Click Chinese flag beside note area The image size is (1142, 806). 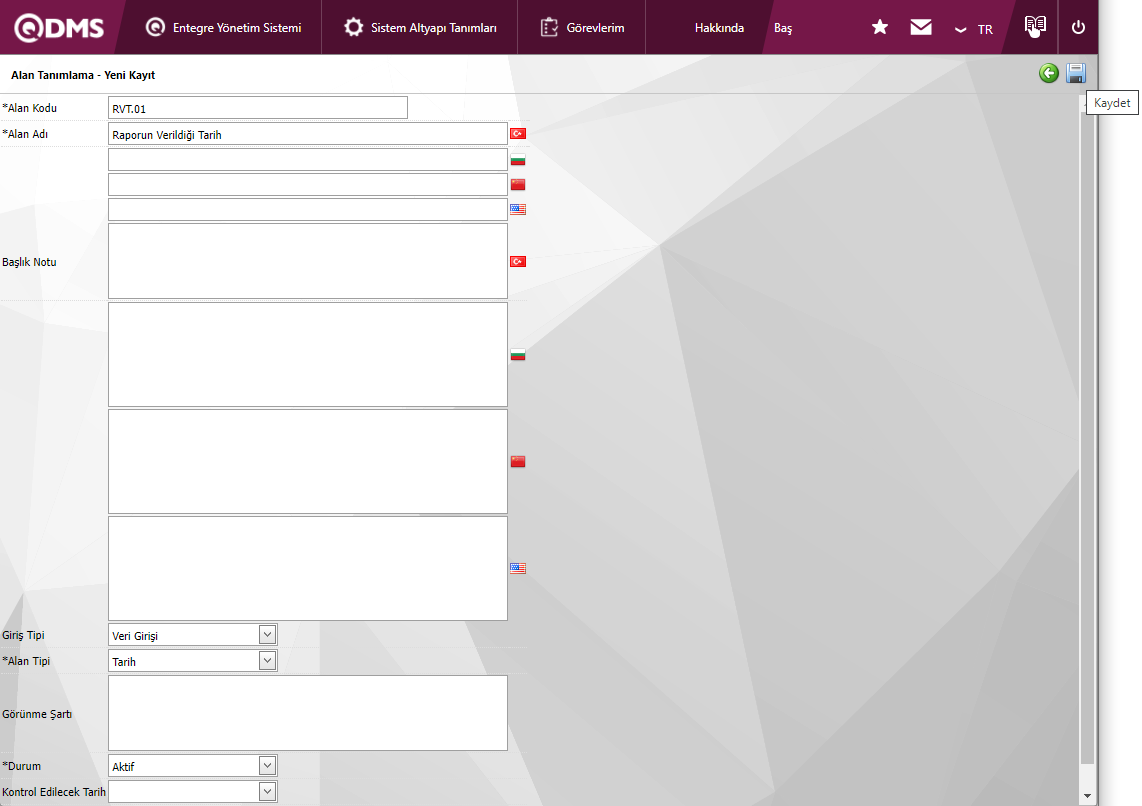coord(518,462)
